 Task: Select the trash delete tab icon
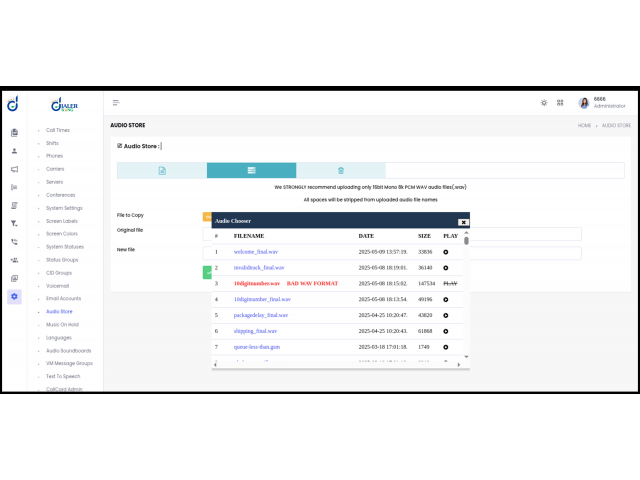[x=340, y=171]
